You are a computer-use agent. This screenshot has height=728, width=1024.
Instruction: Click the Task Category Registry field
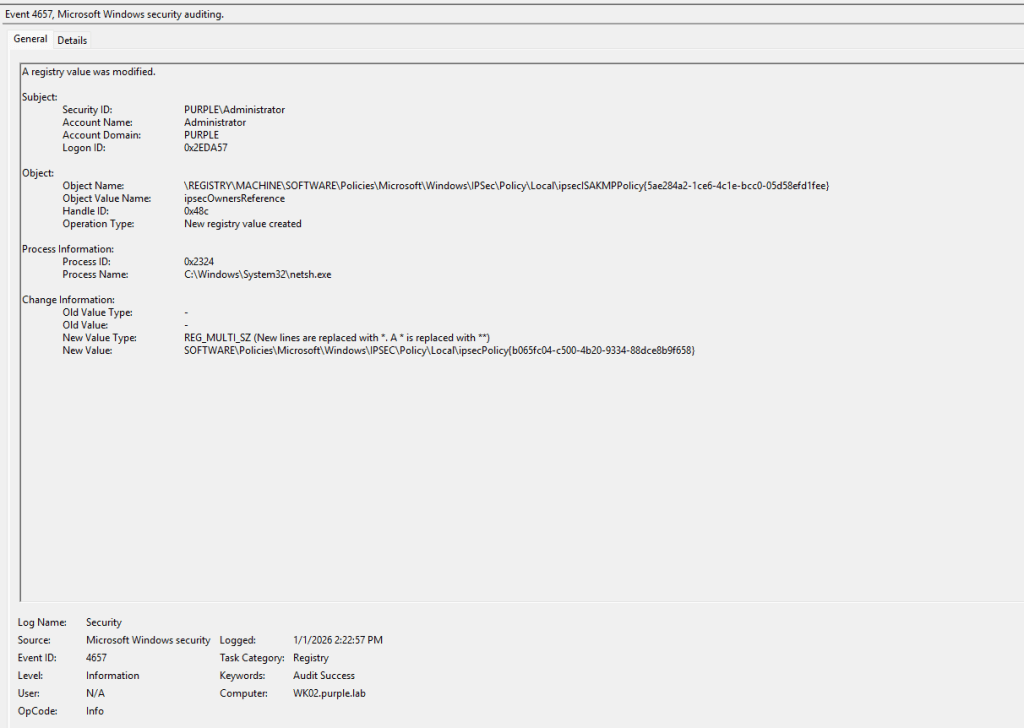310,658
